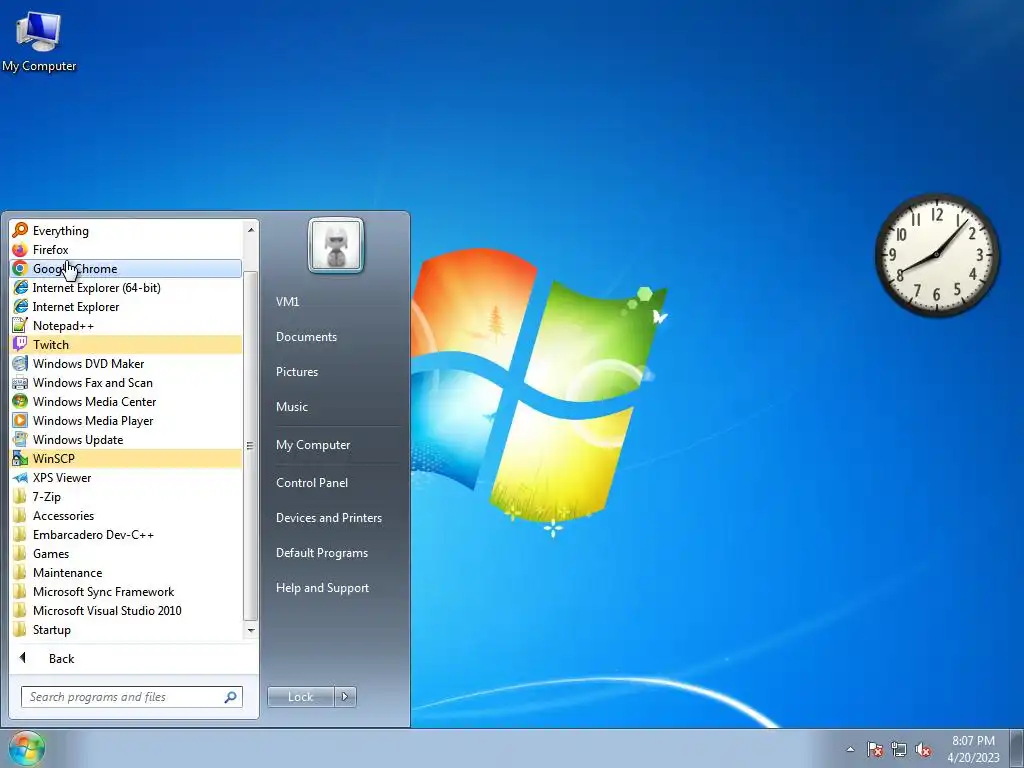Screen dimensions: 1024x768
Task: Expand the Startup folder
Action: point(126,630)
